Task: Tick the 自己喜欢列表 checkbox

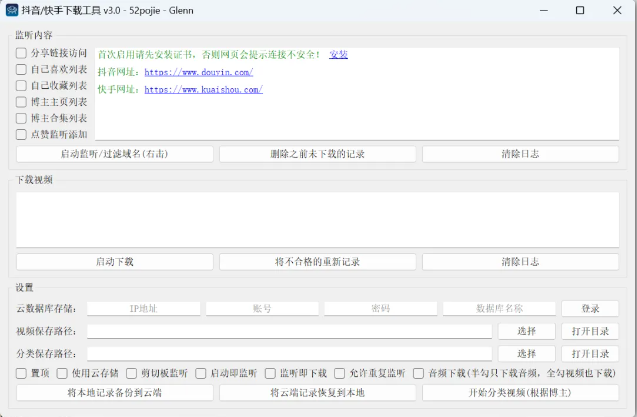Action: coord(21,70)
